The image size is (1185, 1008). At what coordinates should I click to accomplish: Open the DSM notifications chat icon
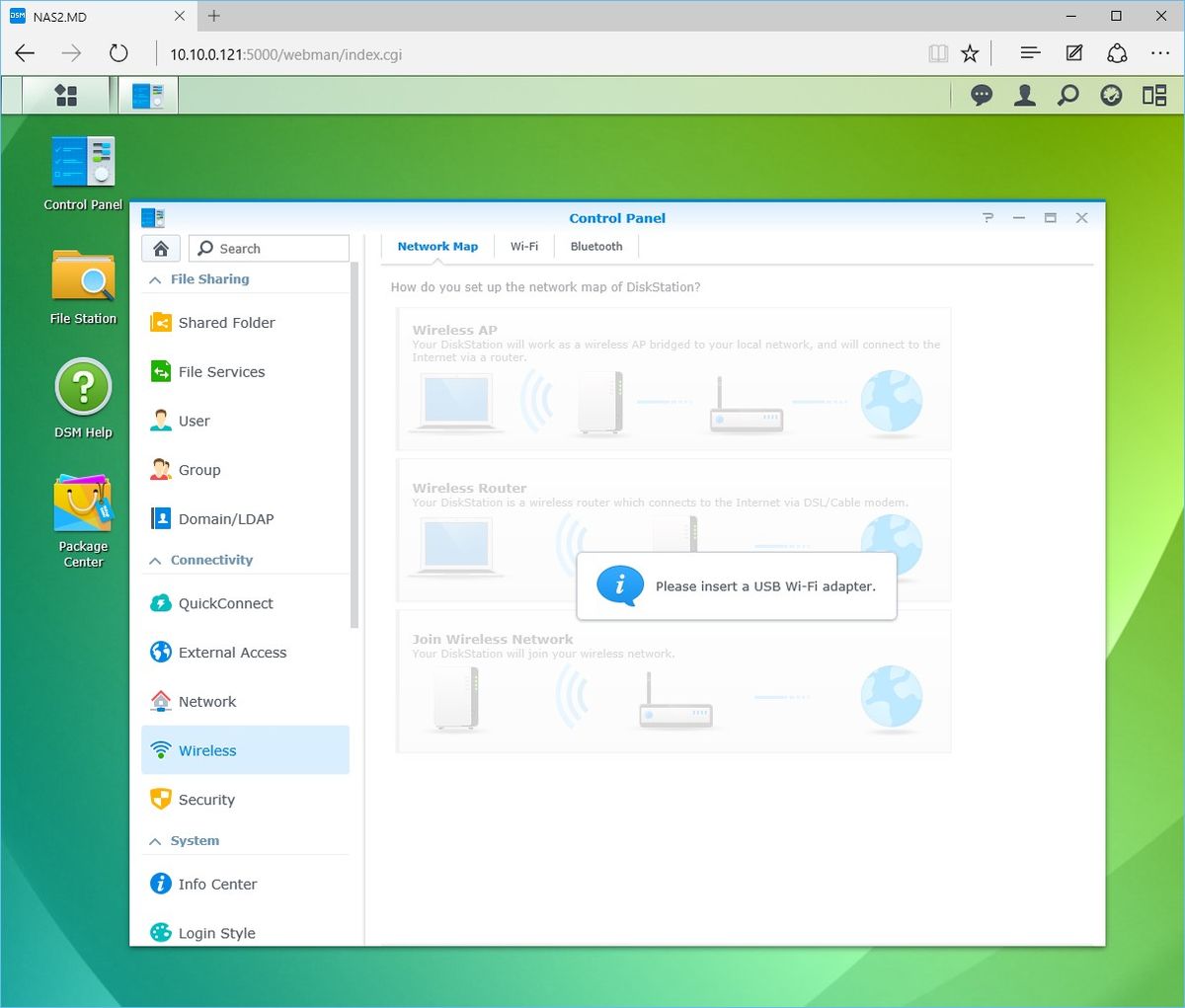point(982,95)
